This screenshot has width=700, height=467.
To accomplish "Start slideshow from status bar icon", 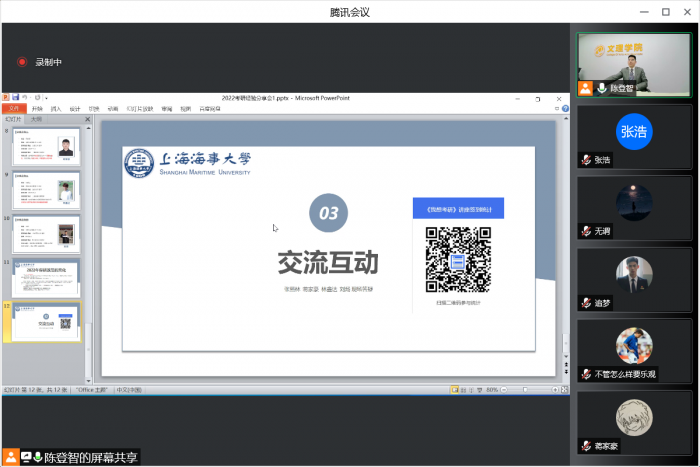I will tap(479, 390).
